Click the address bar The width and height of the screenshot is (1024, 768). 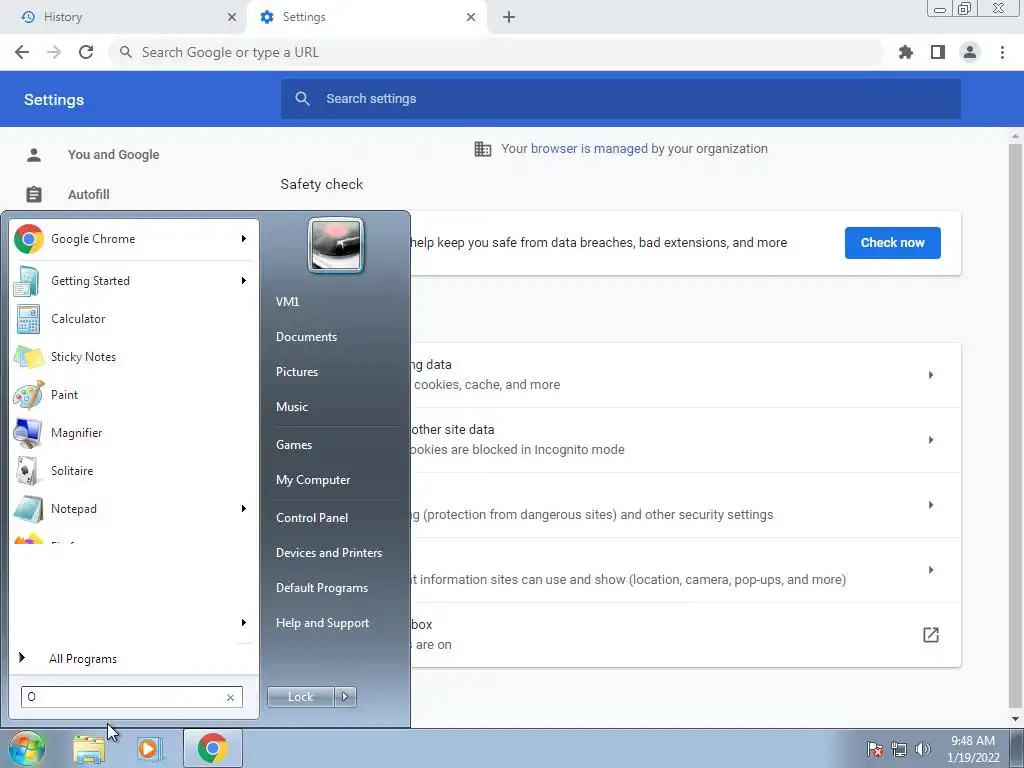[496, 52]
